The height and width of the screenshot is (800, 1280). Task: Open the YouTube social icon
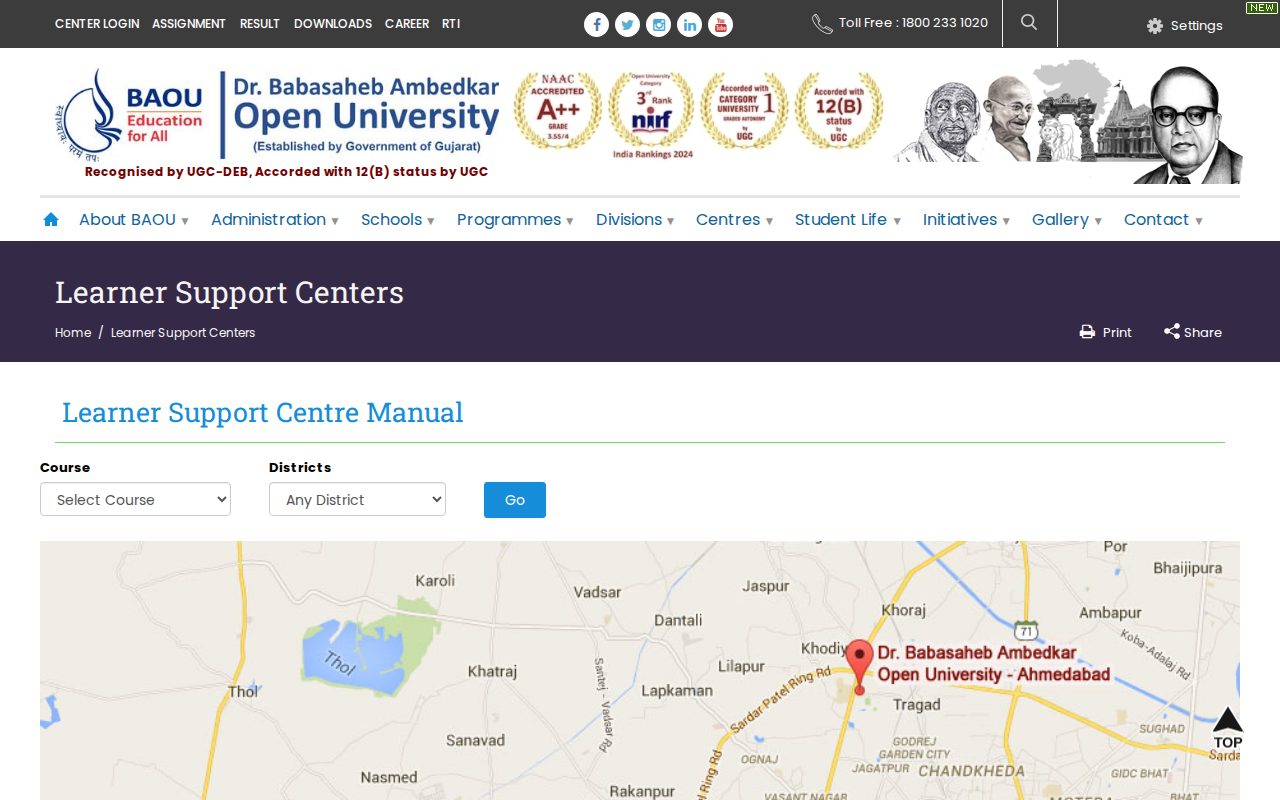(x=720, y=25)
